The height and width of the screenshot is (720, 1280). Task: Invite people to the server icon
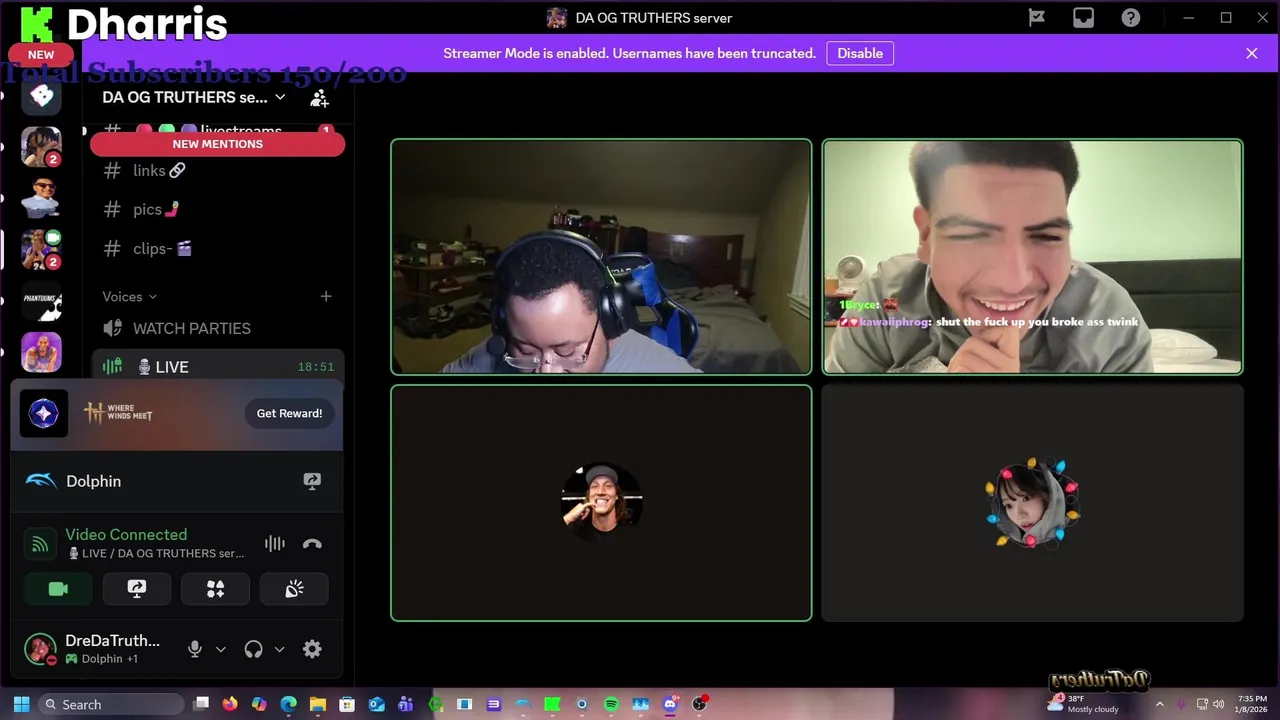[319, 98]
